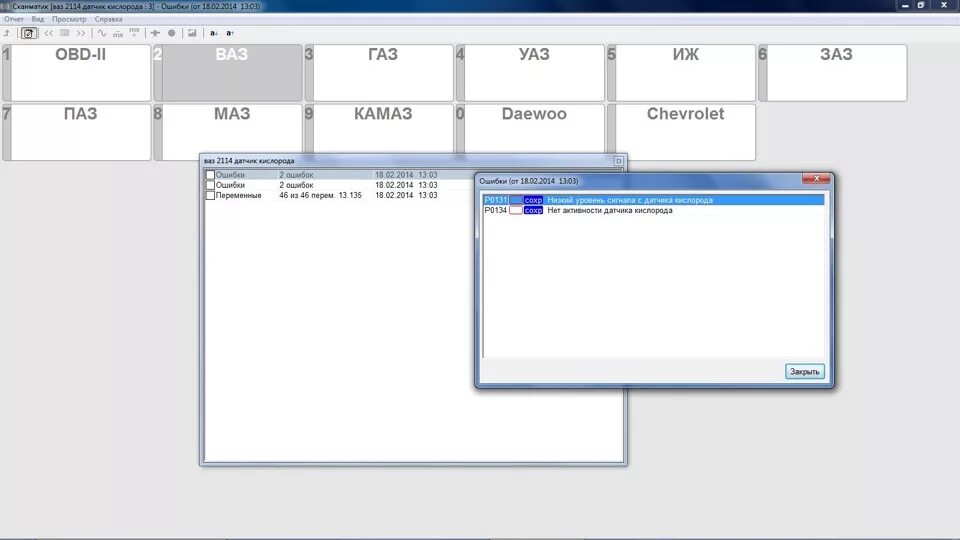Restore down the Сканматик main window
The height and width of the screenshot is (540, 960).
coord(921,6)
